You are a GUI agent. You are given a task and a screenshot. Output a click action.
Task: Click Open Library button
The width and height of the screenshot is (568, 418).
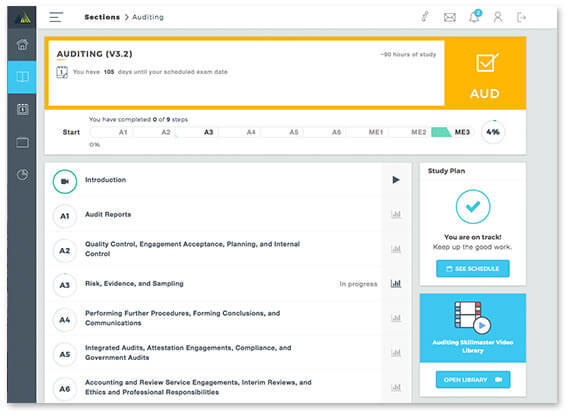(473, 380)
